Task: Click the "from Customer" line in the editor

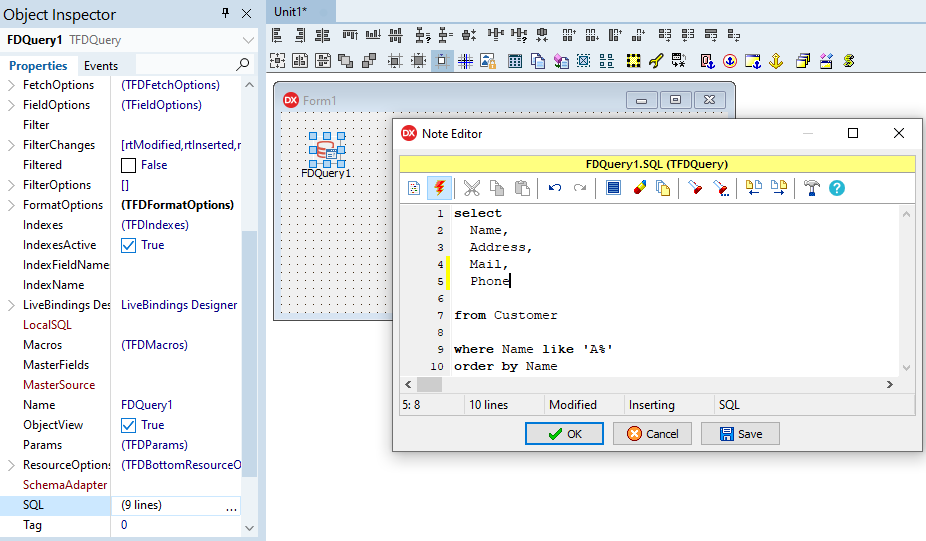Action: point(506,315)
